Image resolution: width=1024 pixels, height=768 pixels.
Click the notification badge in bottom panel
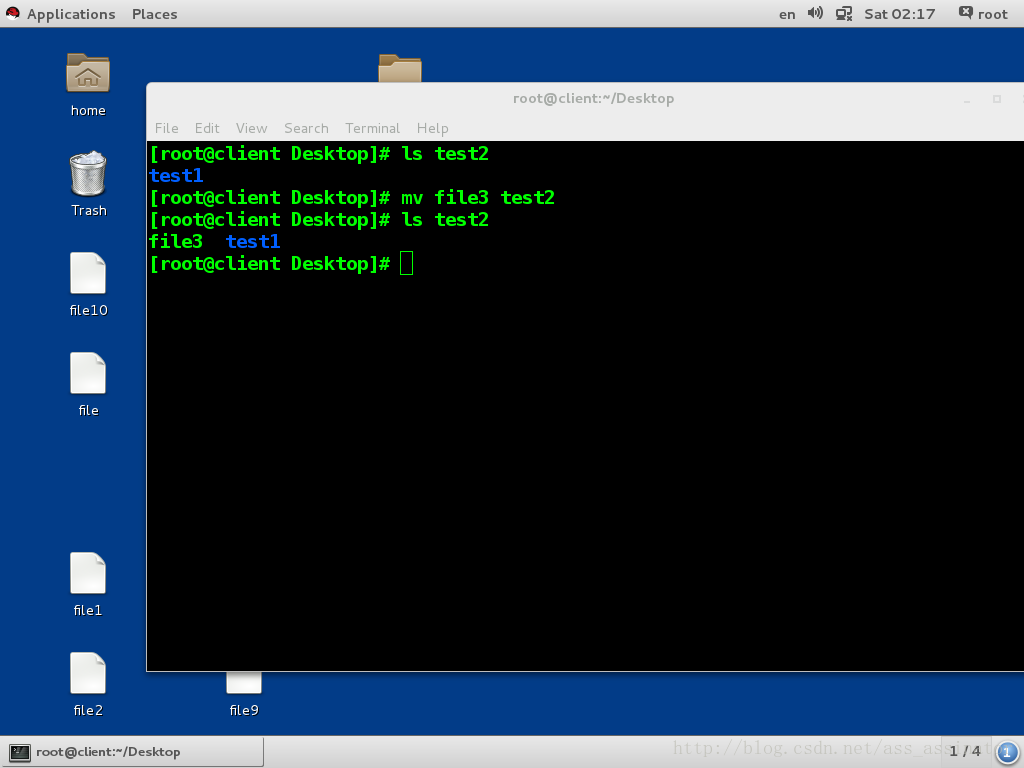pos(1006,752)
